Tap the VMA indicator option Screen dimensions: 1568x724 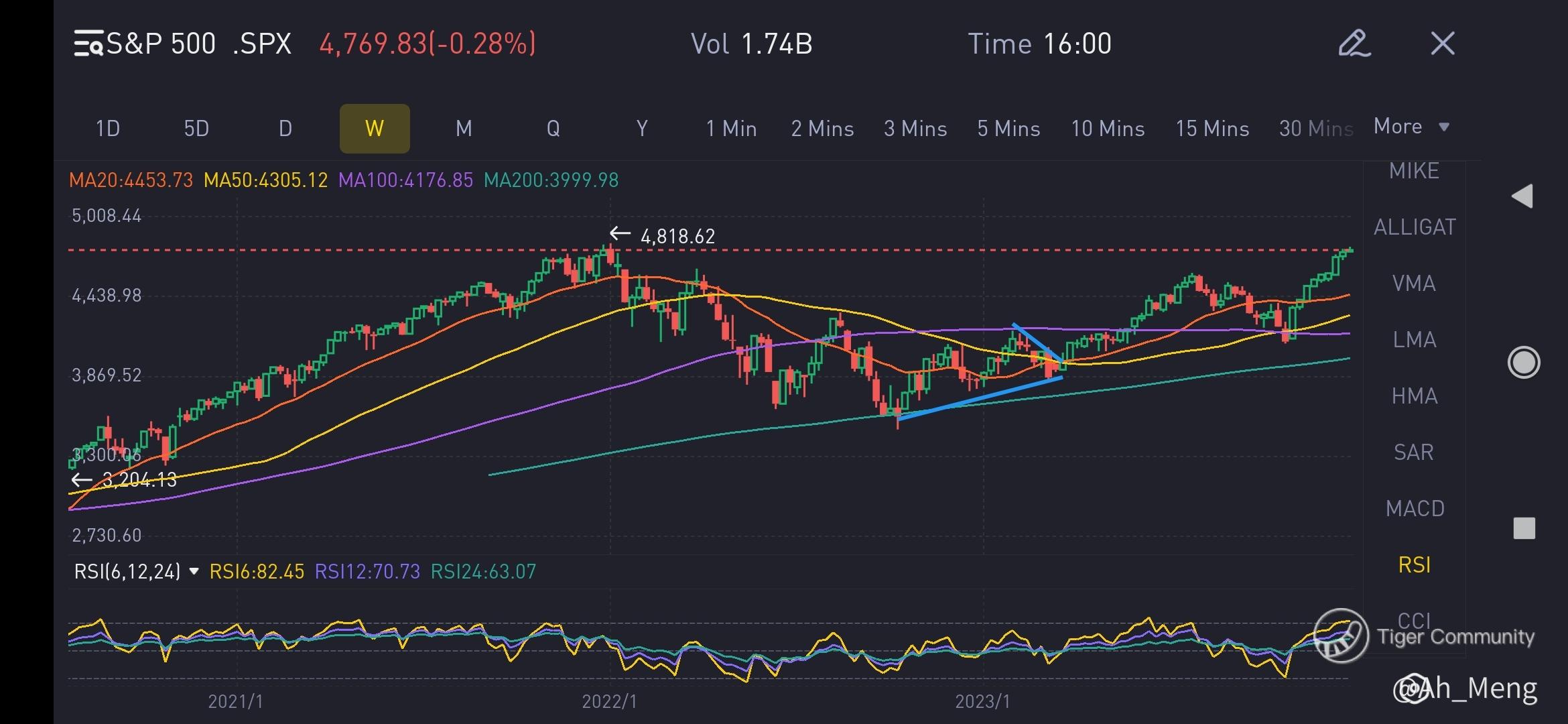click(x=1413, y=284)
